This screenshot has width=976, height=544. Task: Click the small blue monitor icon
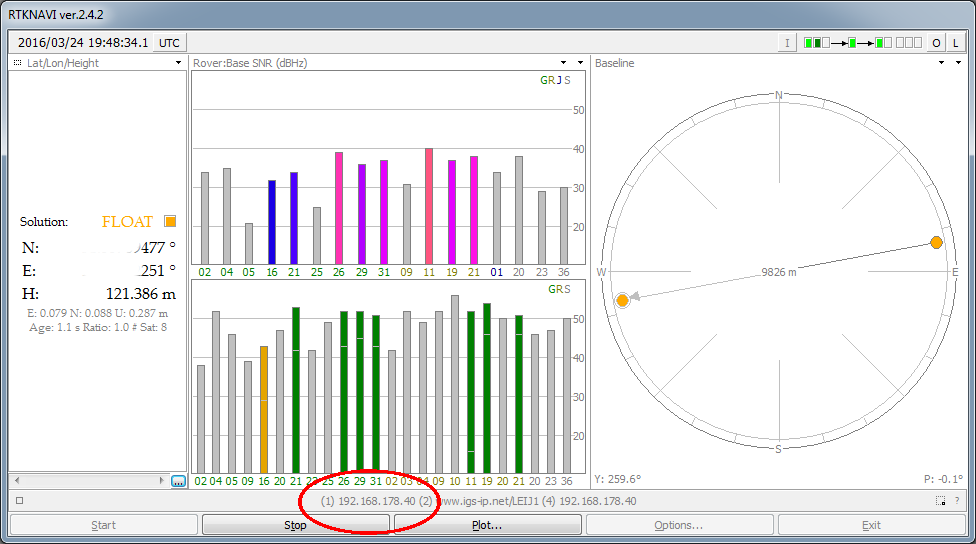(x=178, y=481)
